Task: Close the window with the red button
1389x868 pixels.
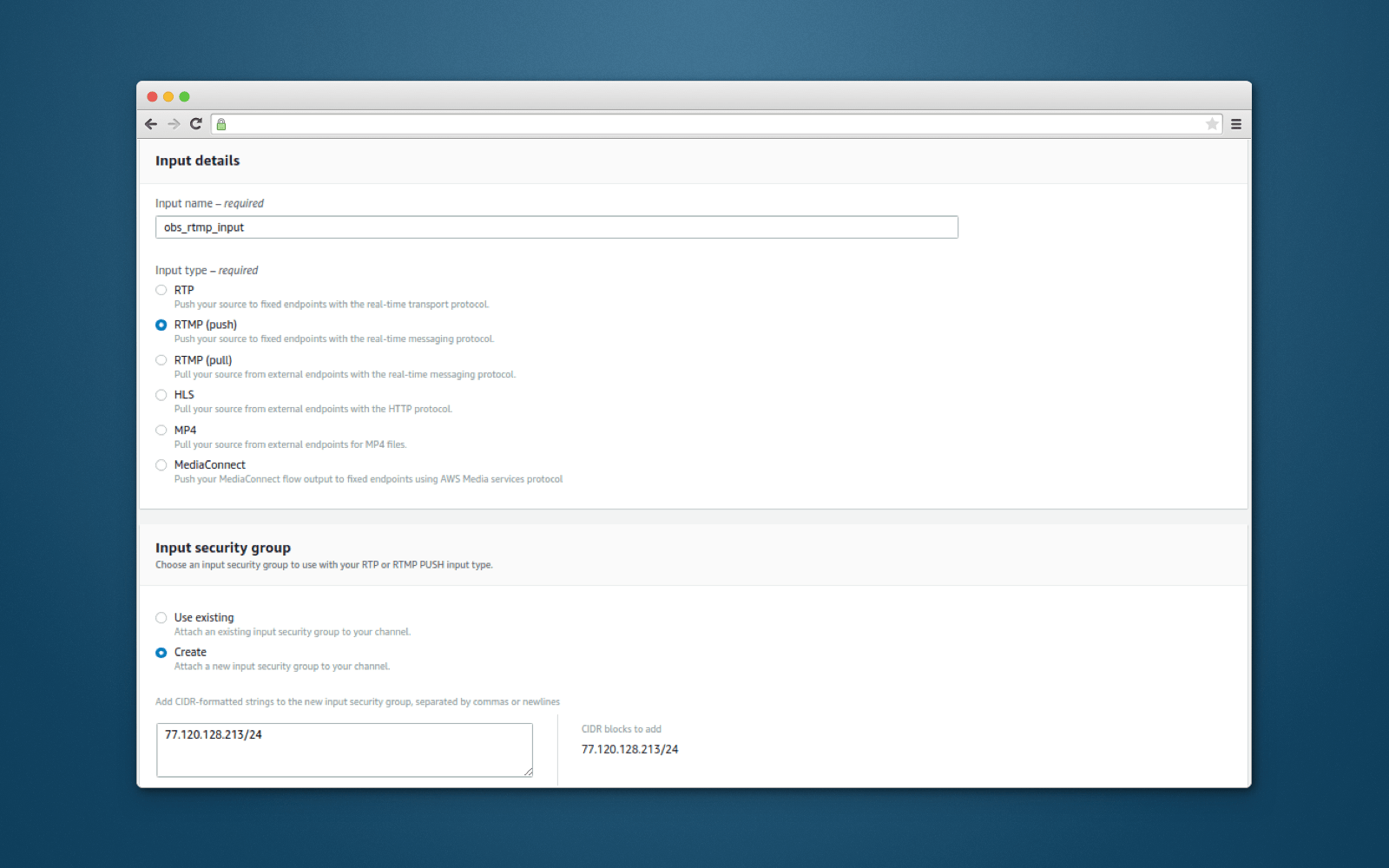Action: pos(152,96)
